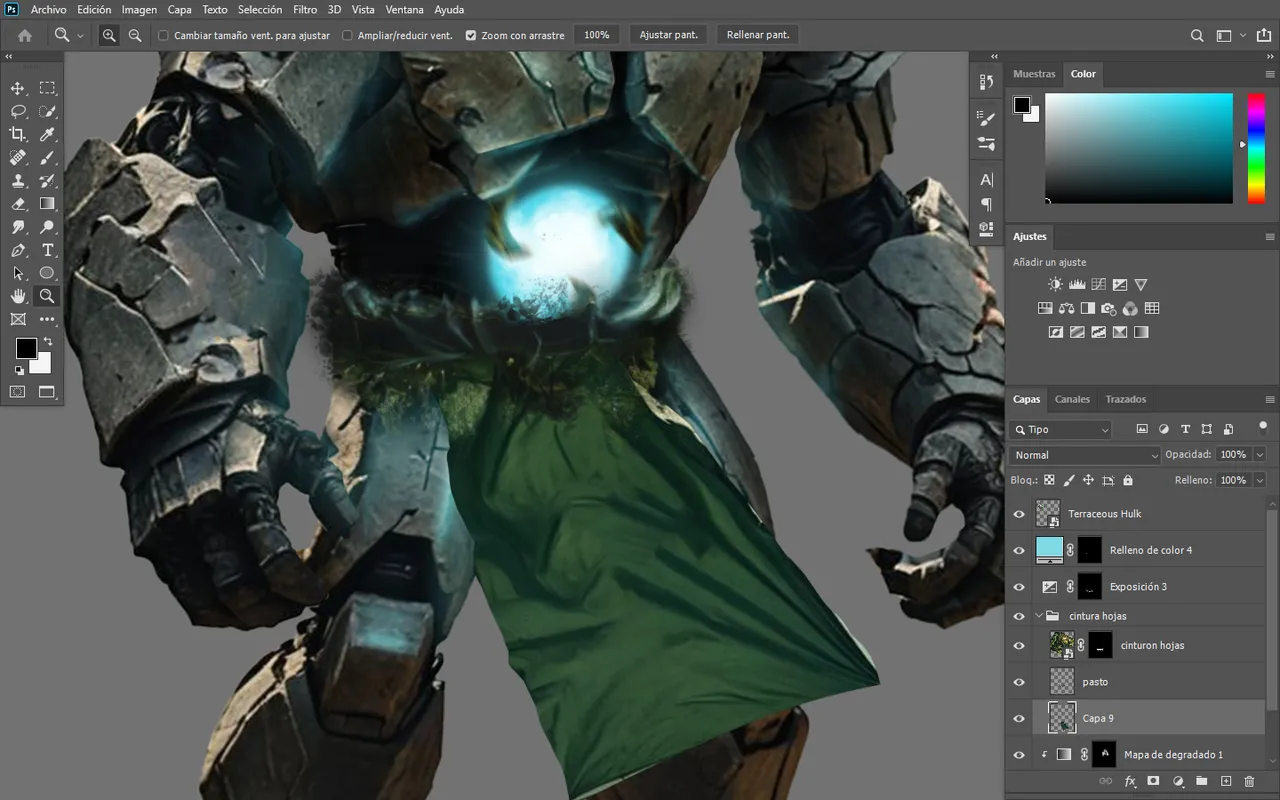The height and width of the screenshot is (800, 1280).
Task: Click the 100% zoom button
Action: point(597,35)
